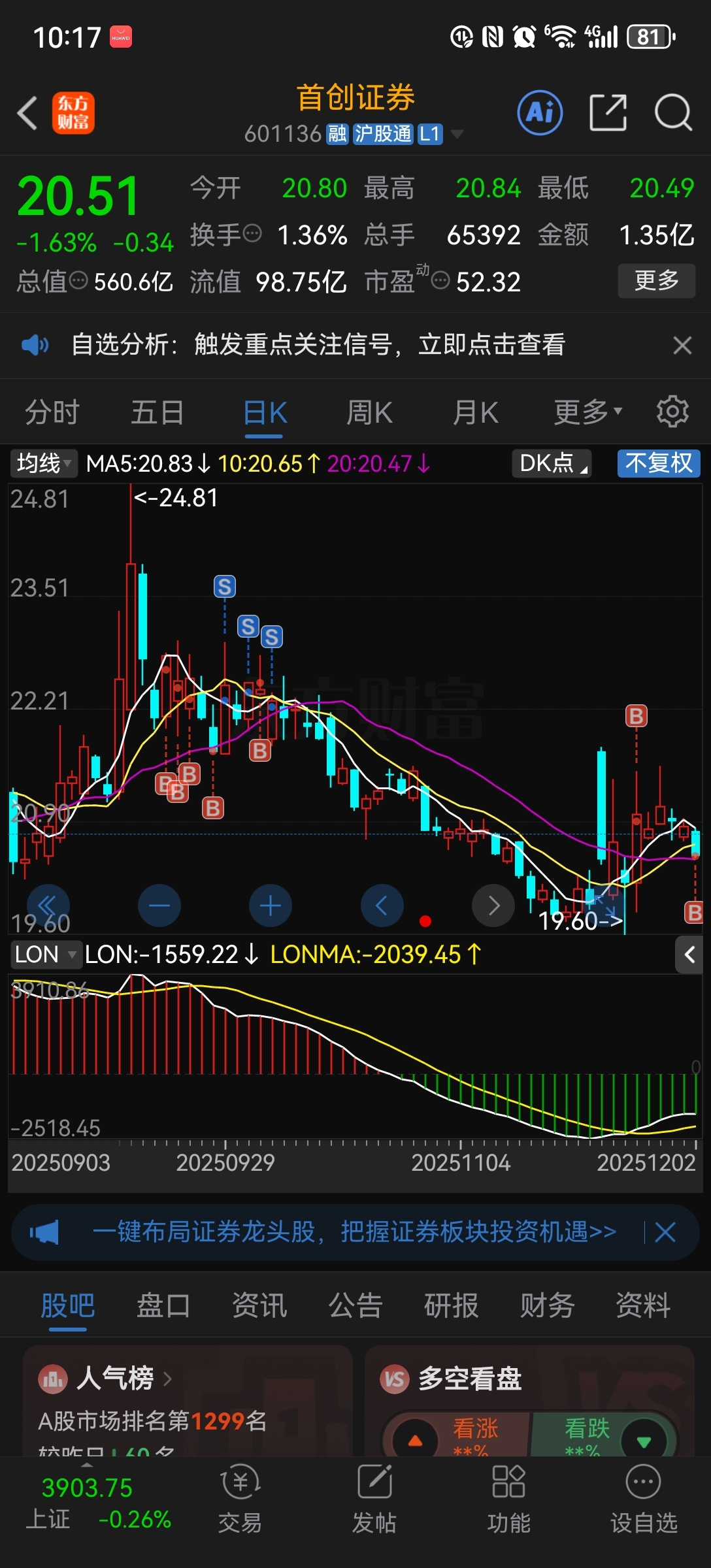This screenshot has height=1568, width=711.
Task: Open search with the magnifier icon
Action: coord(673,113)
